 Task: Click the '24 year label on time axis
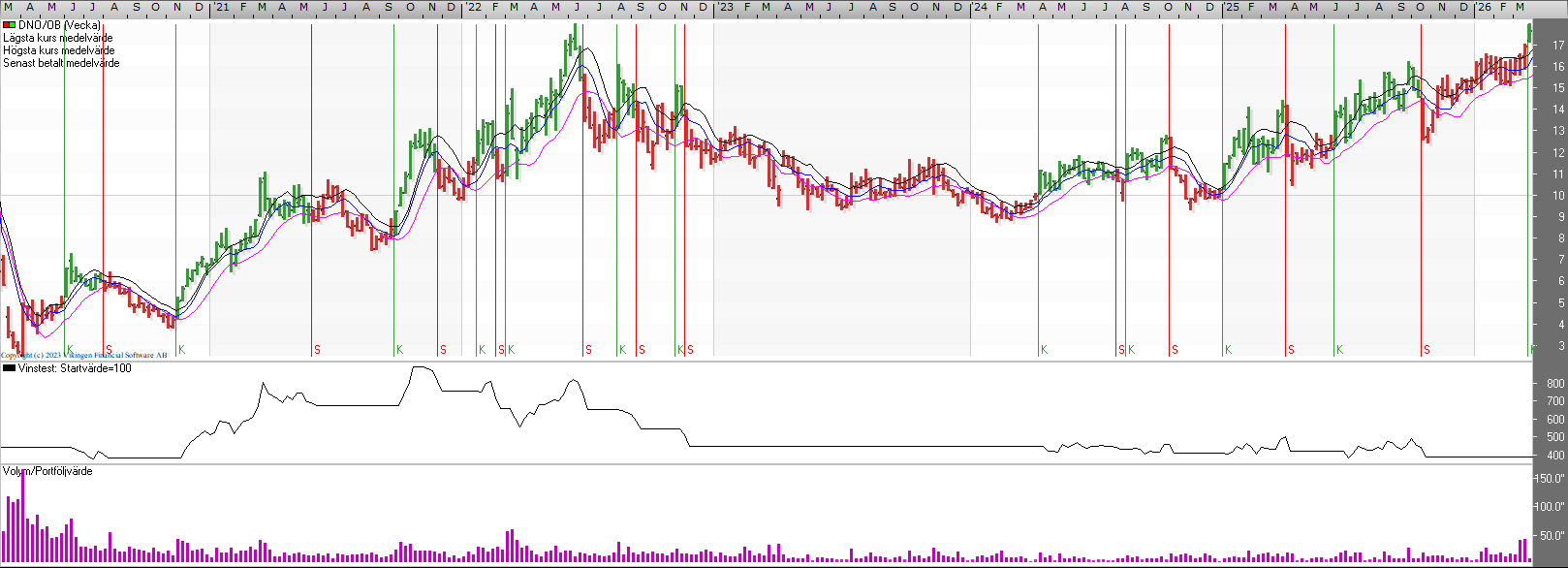[980, 8]
